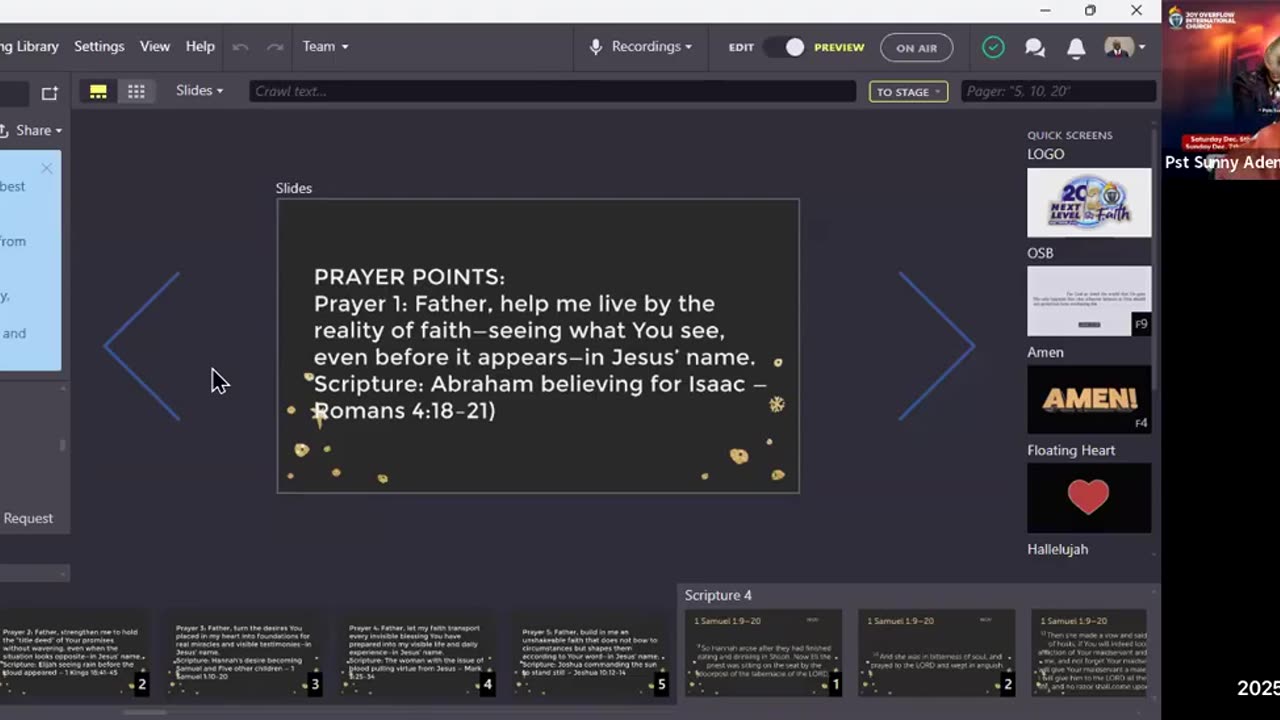Open the Help menu
Screen dimensions: 1280x720
click(200, 46)
